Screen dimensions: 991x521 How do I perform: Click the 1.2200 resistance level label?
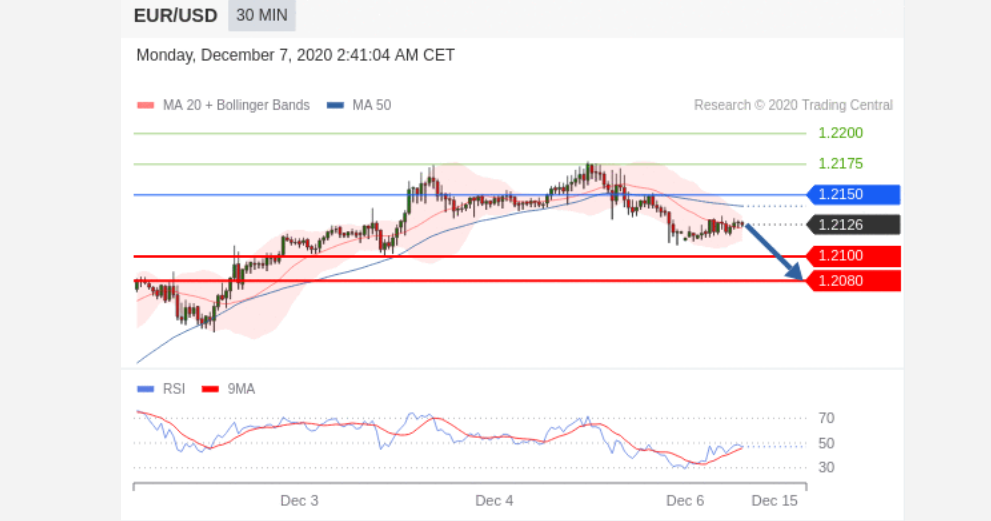coord(841,133)
